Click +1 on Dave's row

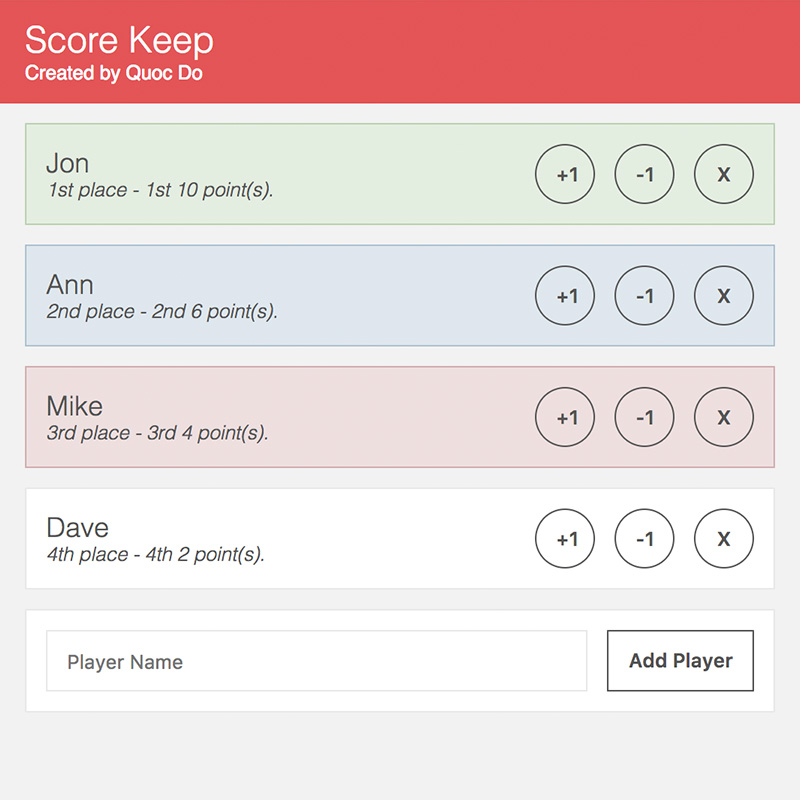[x=565, y=538]
